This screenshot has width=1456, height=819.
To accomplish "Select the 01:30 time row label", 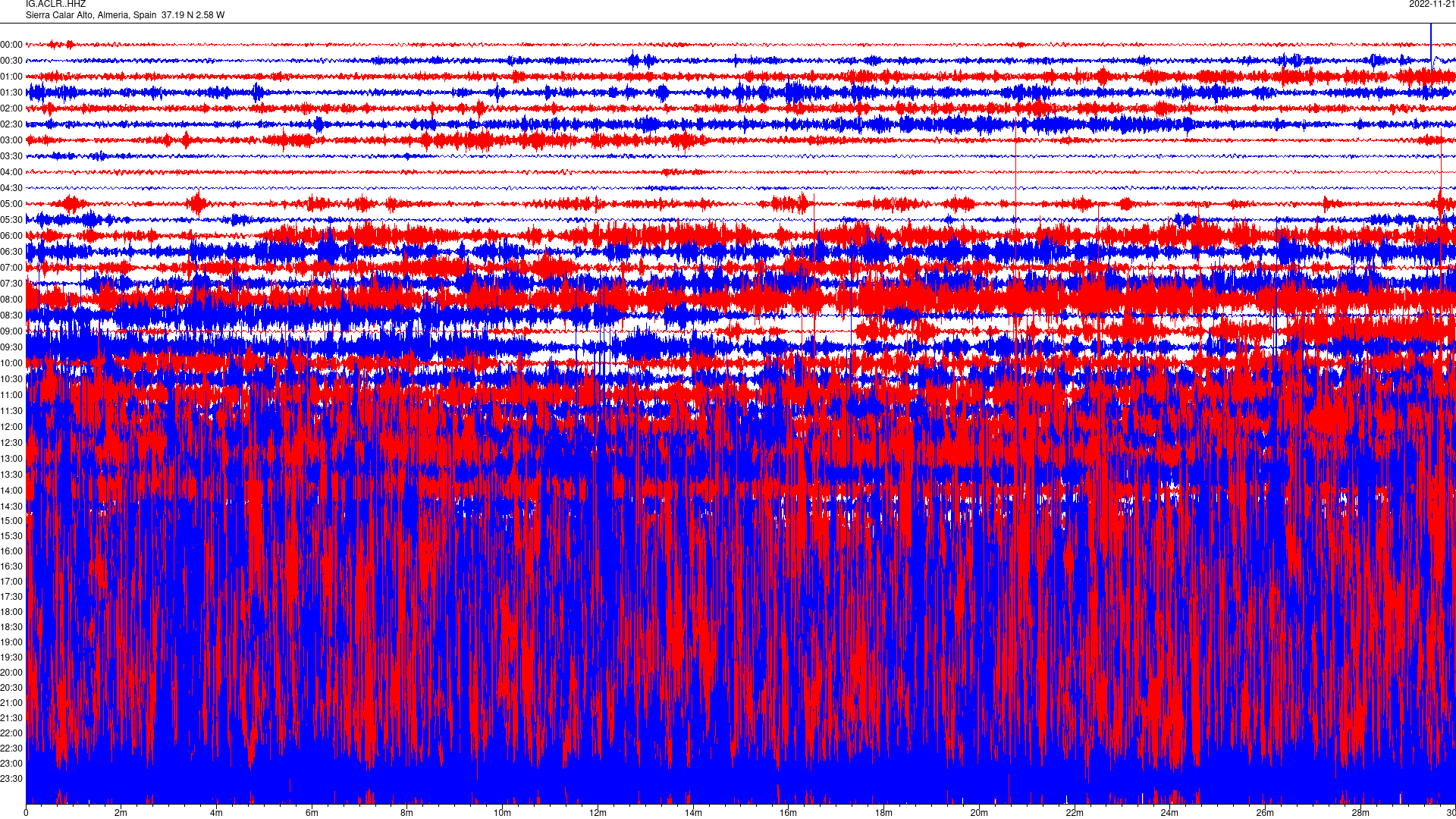I will point(11,93).
